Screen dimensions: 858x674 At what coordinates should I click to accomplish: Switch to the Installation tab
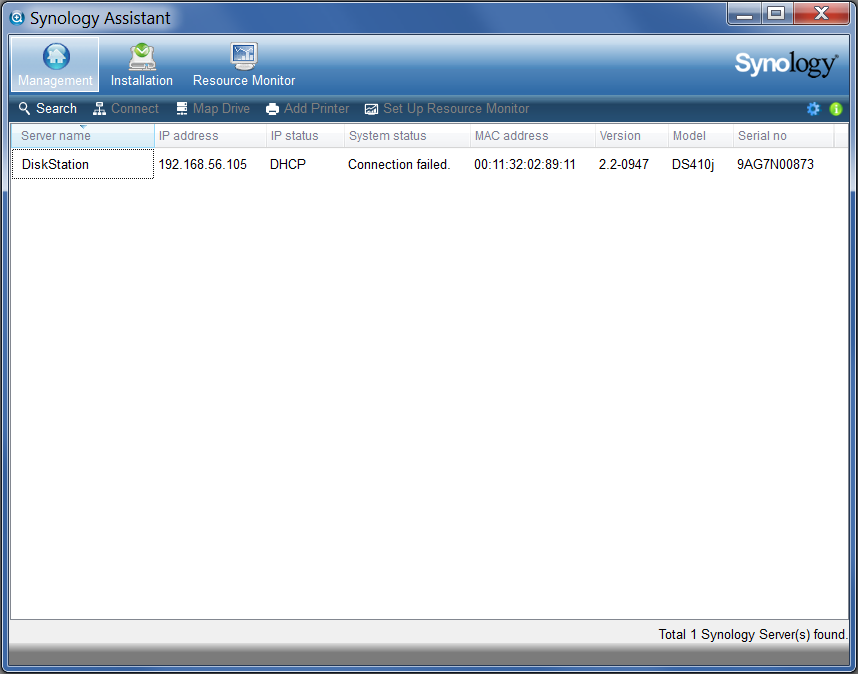142,65
